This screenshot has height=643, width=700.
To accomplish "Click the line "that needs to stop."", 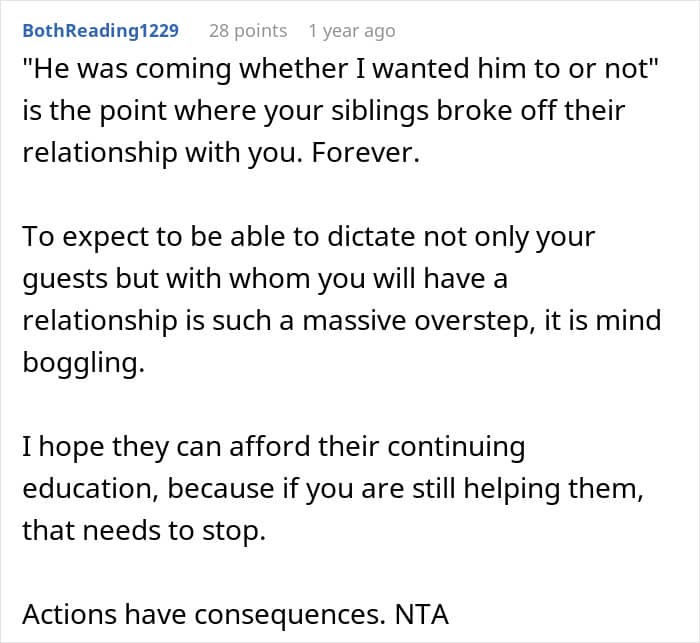I will tap(144, 530).
